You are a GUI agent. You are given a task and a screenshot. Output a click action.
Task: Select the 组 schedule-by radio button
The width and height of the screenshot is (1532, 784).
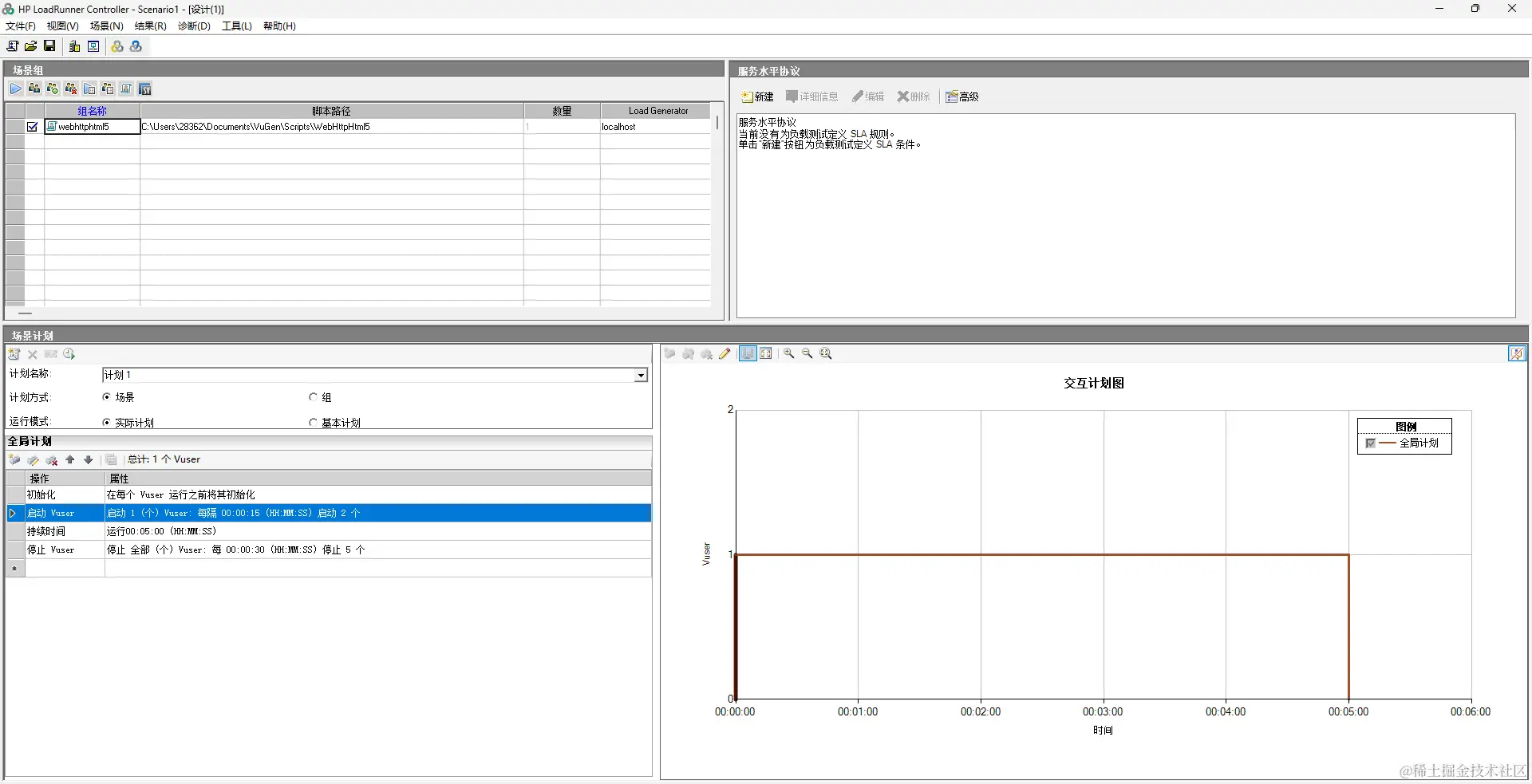313,396
